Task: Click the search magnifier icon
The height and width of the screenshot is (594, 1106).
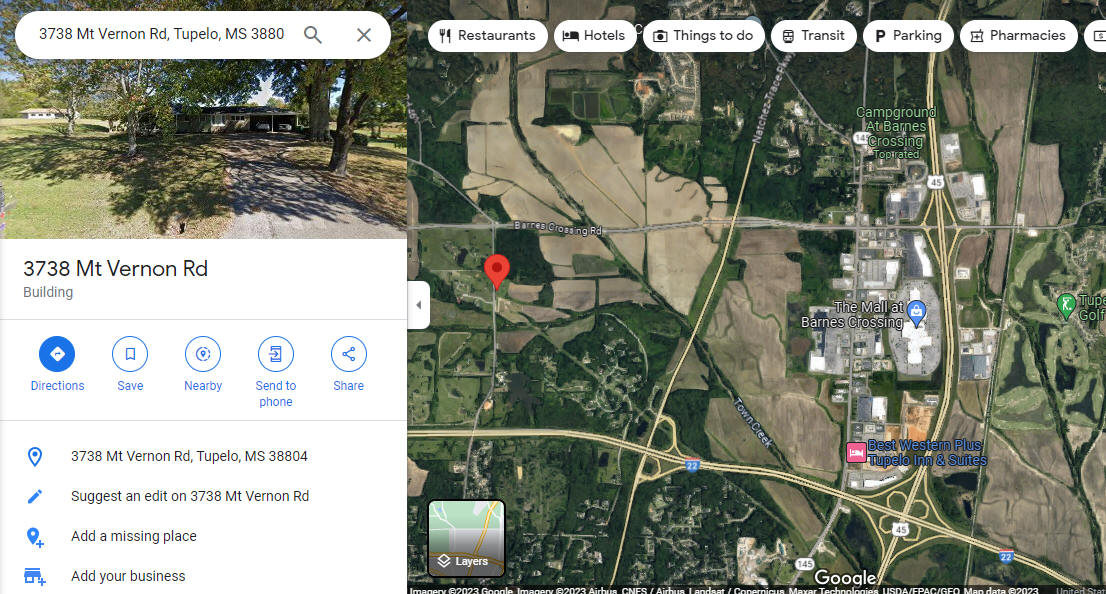Action: [x=312, y=35]
